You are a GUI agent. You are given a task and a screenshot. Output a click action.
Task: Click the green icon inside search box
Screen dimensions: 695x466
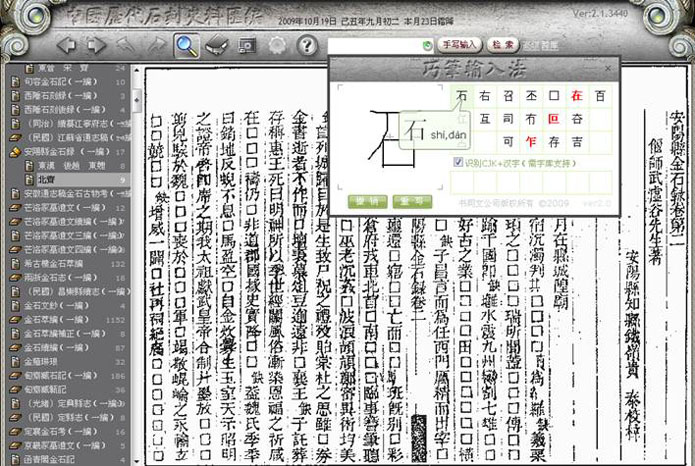427,45
